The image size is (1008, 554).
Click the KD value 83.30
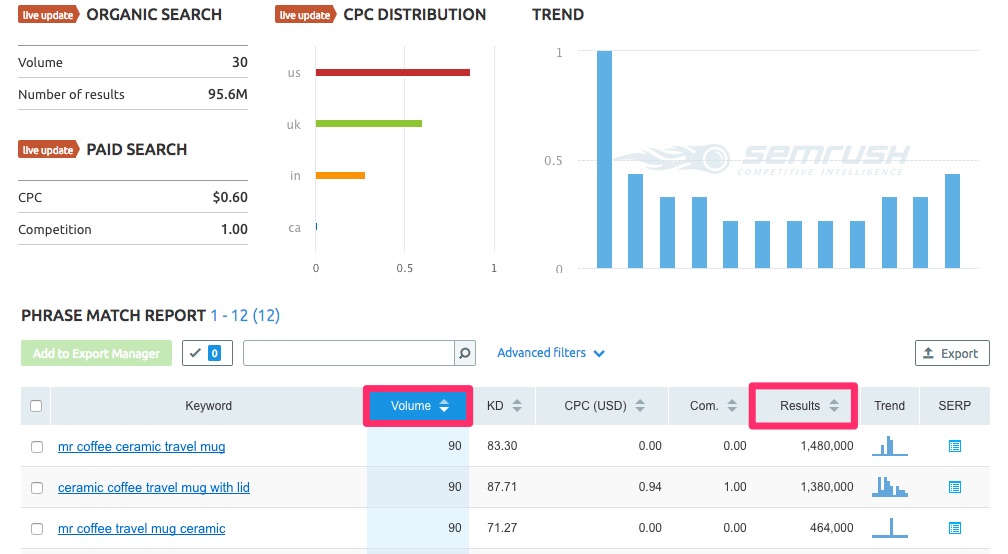pyautogui.click(x=502, y=446)
